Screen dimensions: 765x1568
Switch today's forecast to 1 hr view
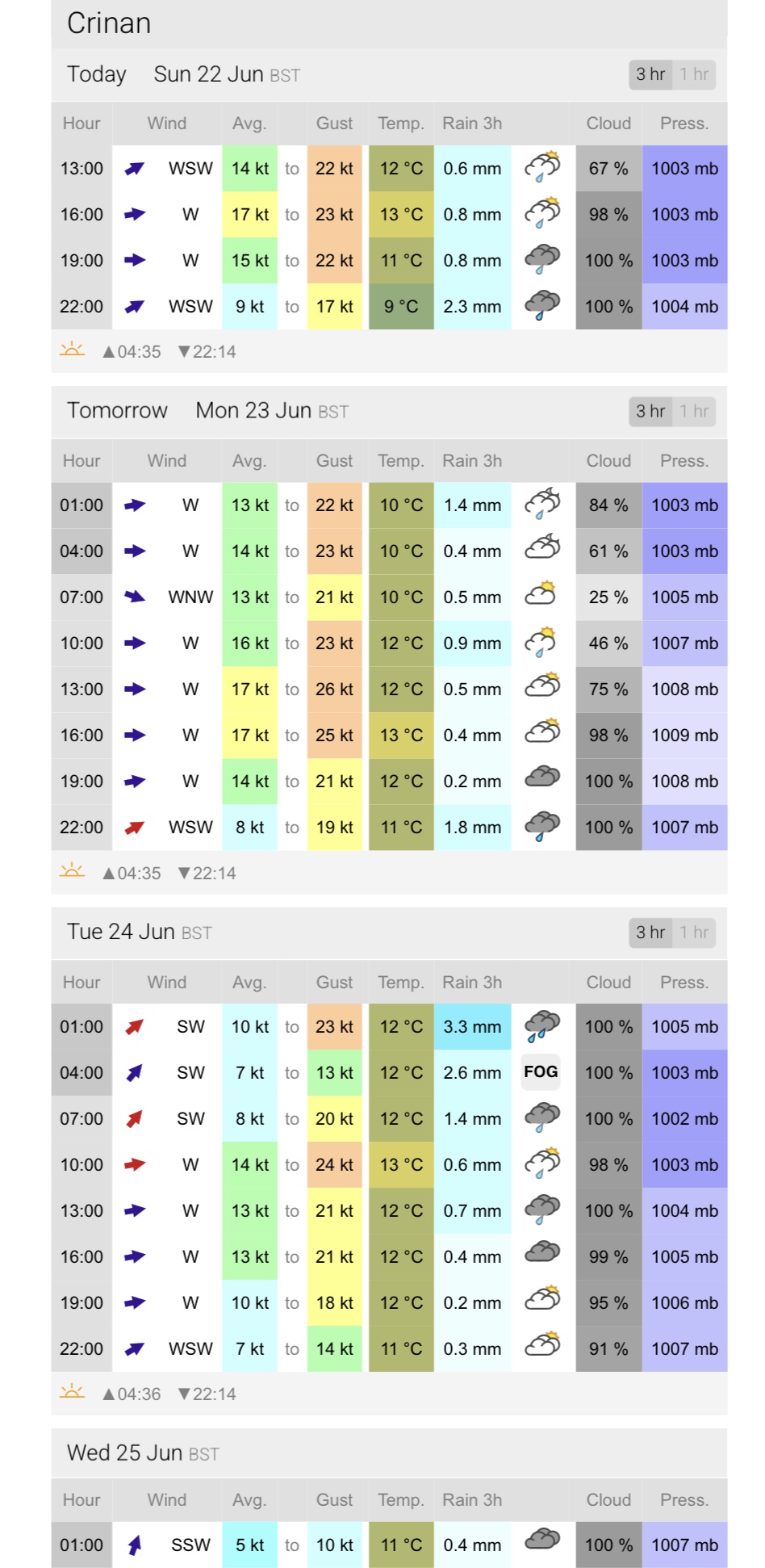[694, 74]
